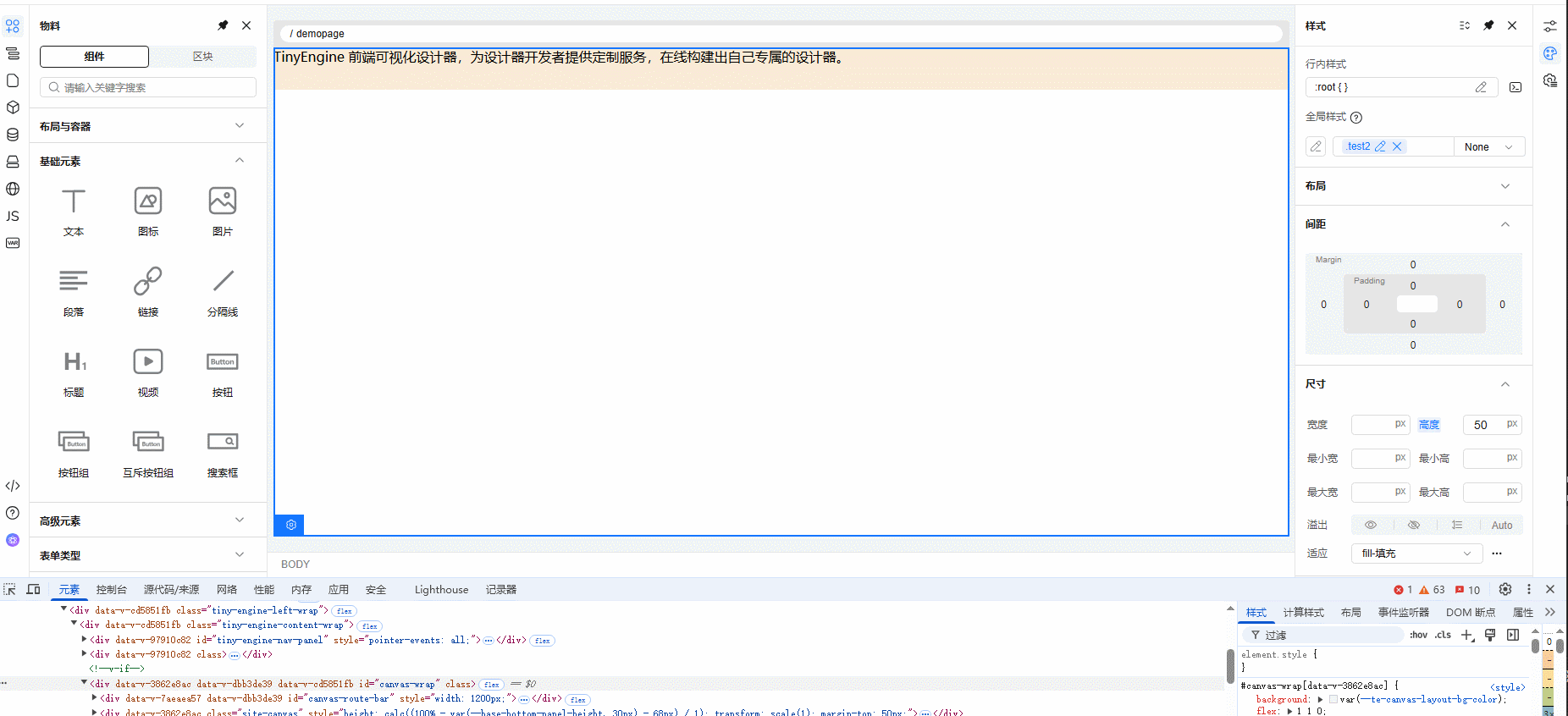1568x716 pixels.
Task: Select the 文本 text component
Action: 74,211
